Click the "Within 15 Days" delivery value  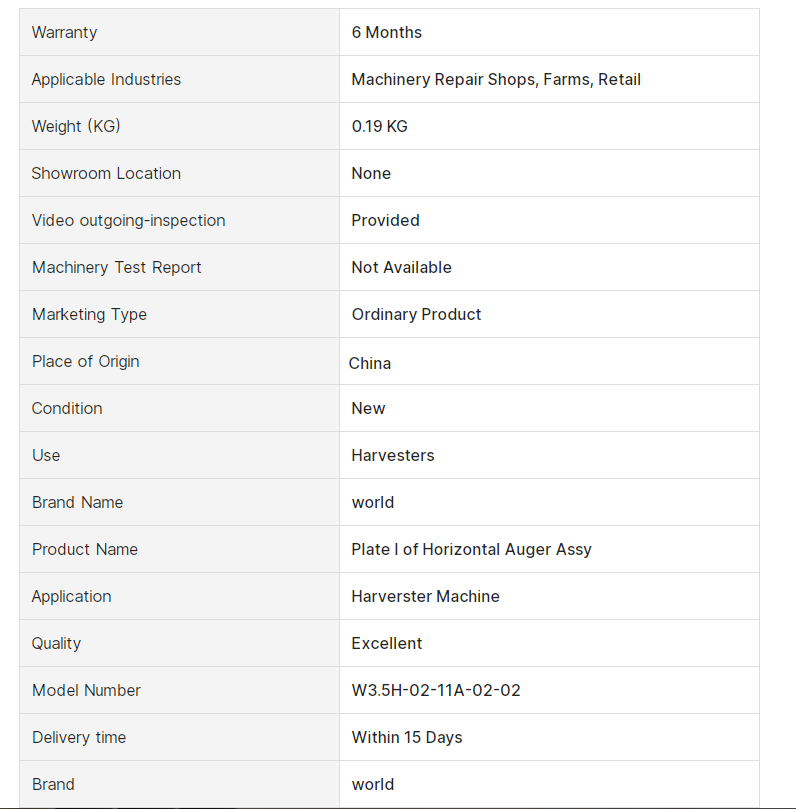click(407, 737)
